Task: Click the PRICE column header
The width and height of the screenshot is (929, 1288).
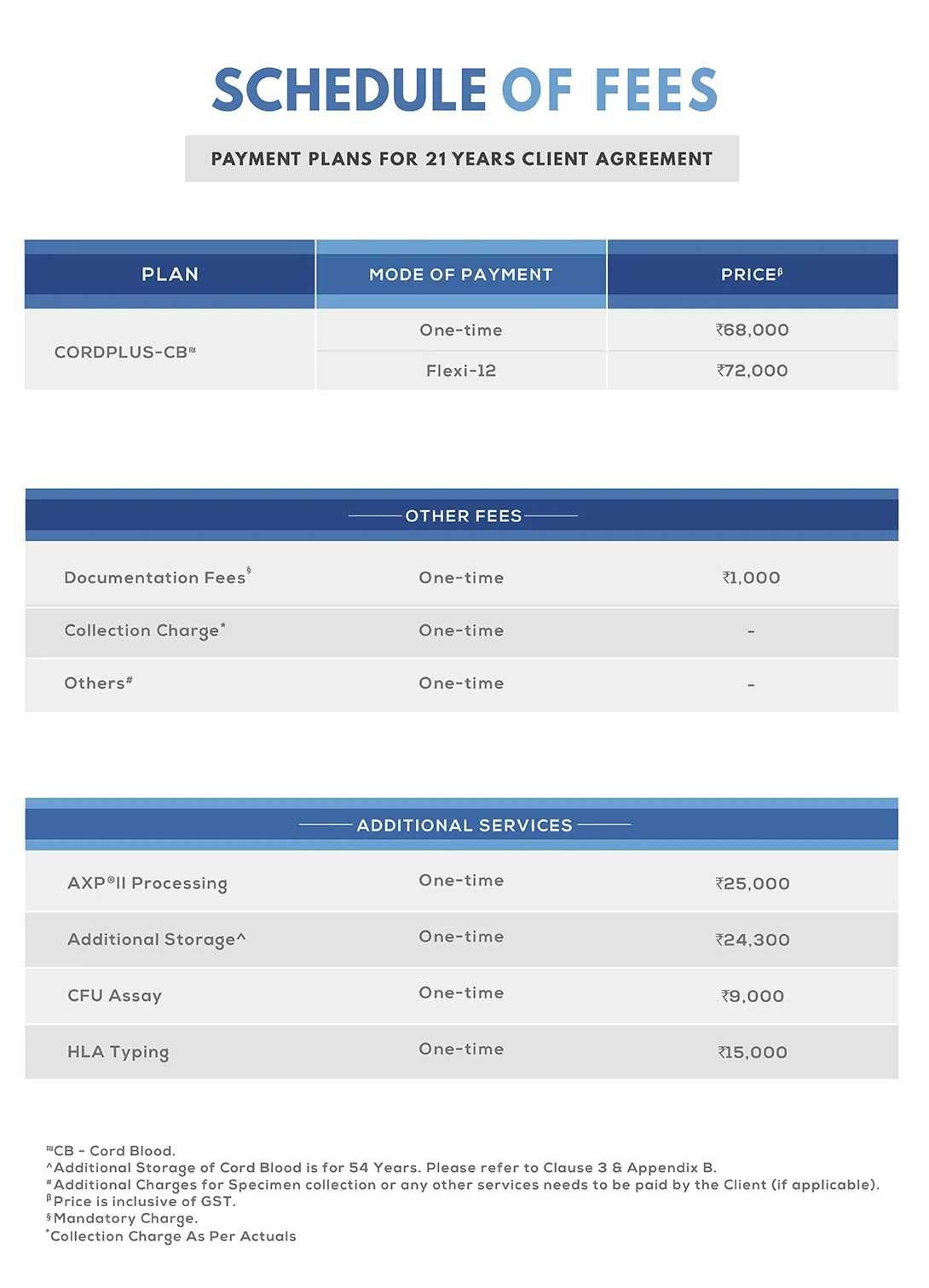Action: (753, 274)
